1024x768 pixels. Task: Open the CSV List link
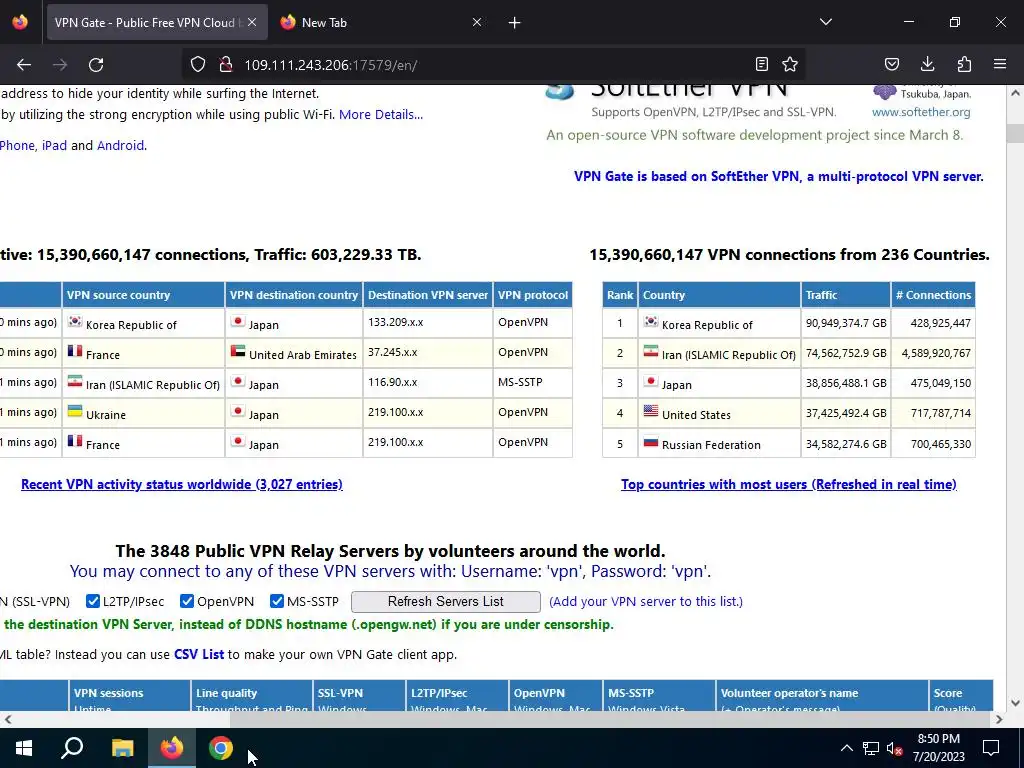(199, 654)
